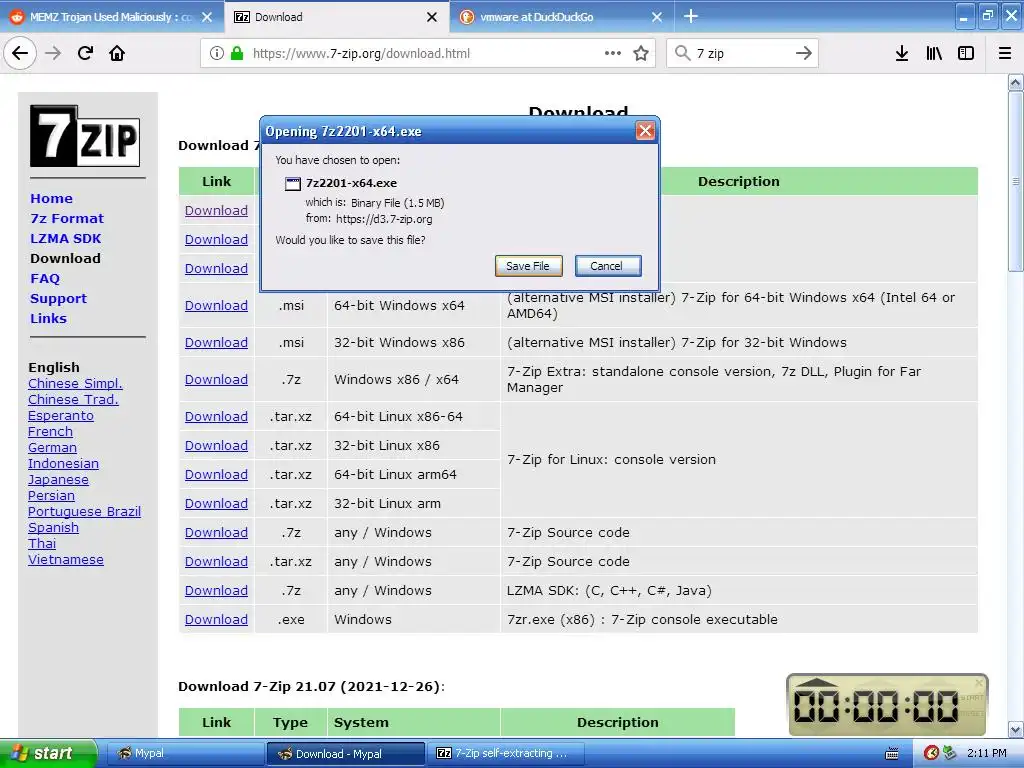
Task: Switch to MEMZ Trojan Used Maliciously tab
Action: [x=112, y=17]
